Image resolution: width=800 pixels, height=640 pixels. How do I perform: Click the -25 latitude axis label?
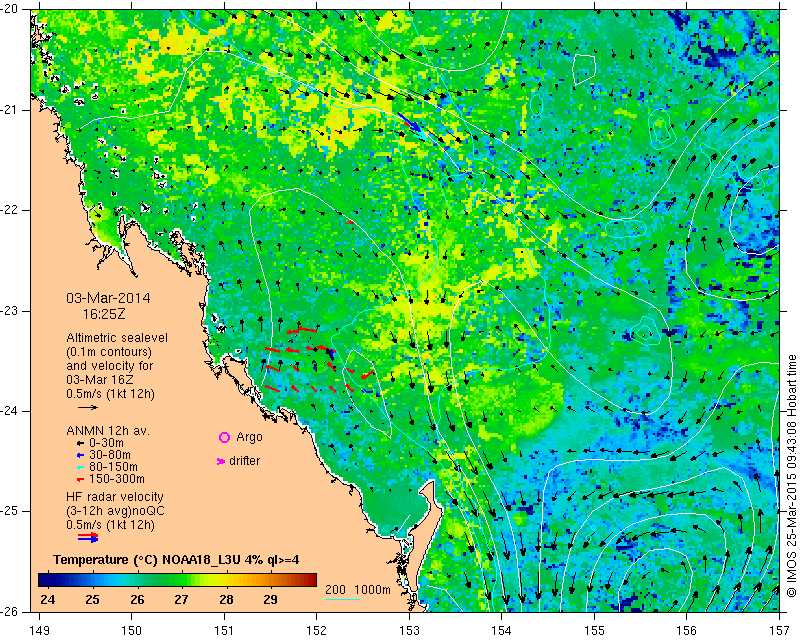11,511
